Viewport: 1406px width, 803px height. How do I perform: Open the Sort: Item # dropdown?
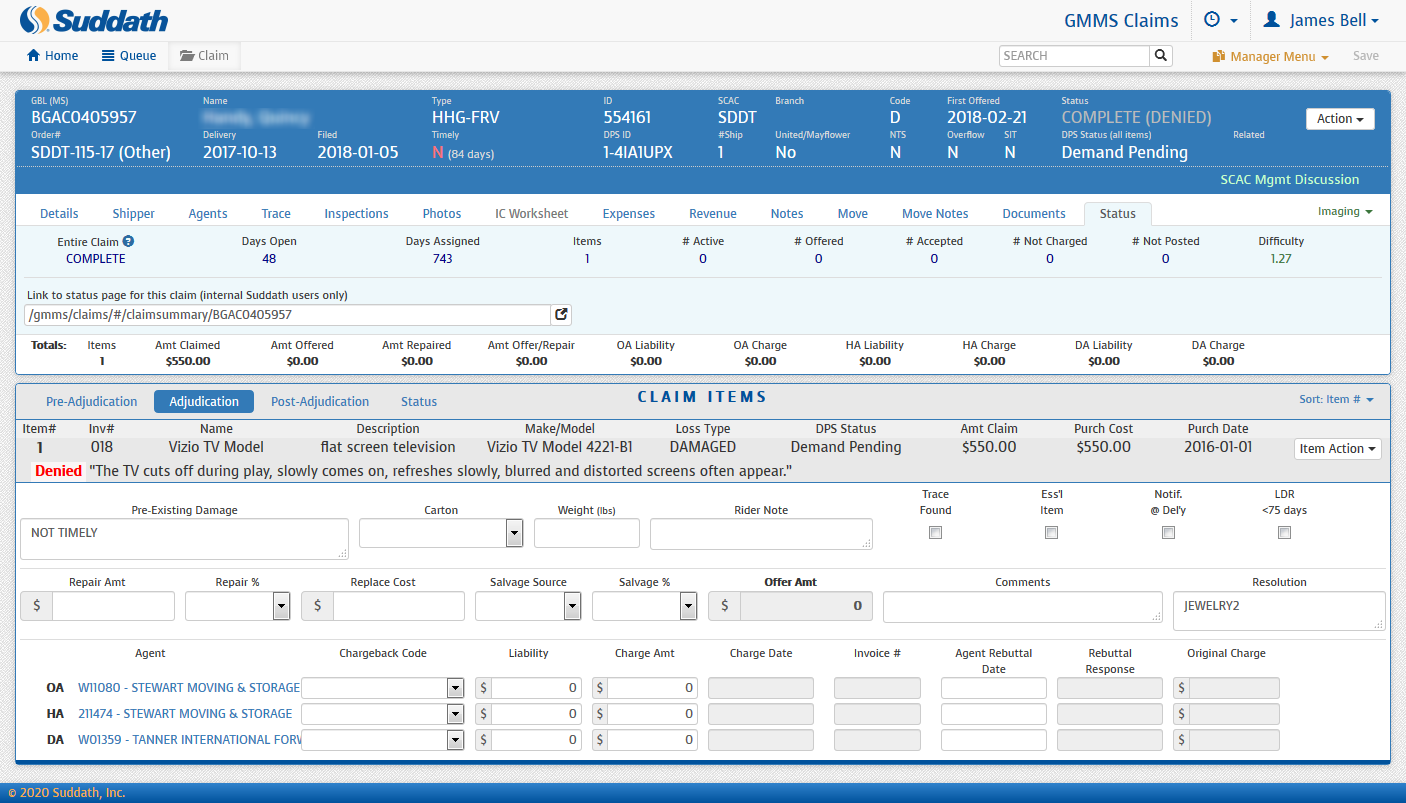[x=1336, y=400]
